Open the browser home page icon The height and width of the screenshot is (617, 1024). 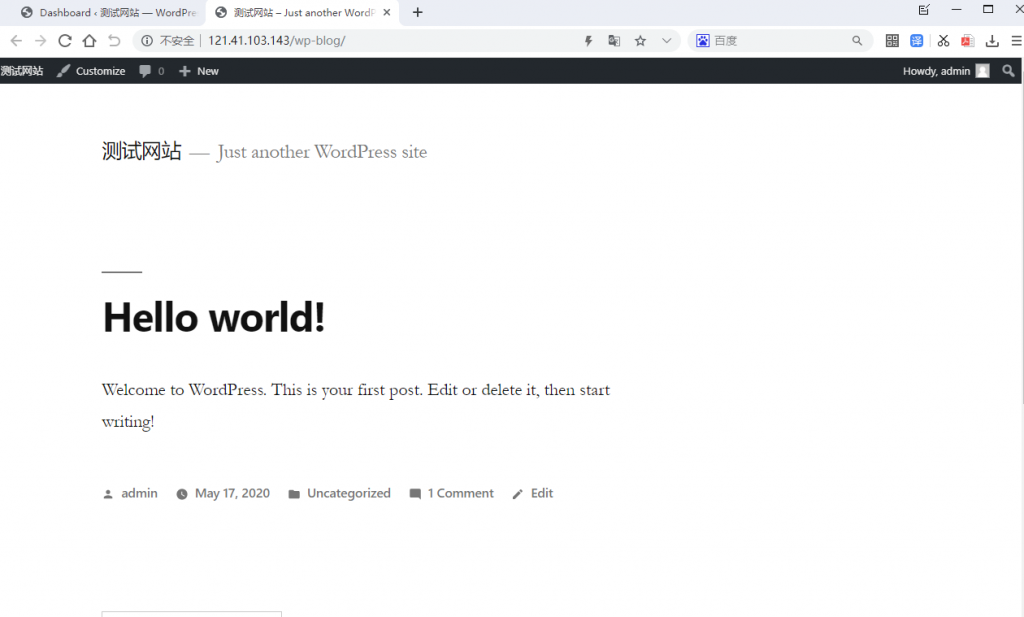pyautogui.click(x=89, y=40)
